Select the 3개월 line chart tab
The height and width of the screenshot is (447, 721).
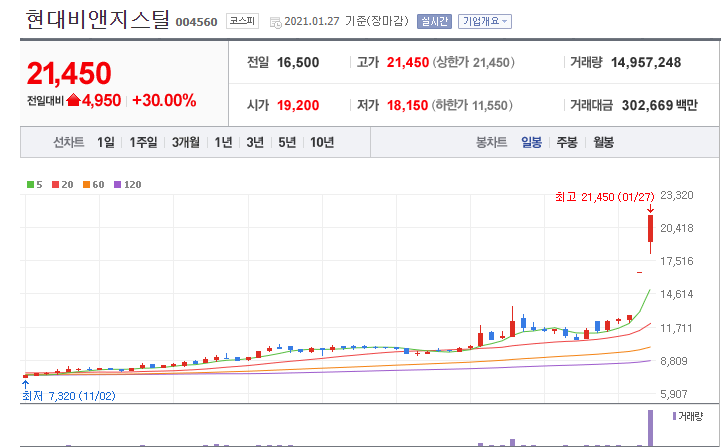(x=186, y=142)
